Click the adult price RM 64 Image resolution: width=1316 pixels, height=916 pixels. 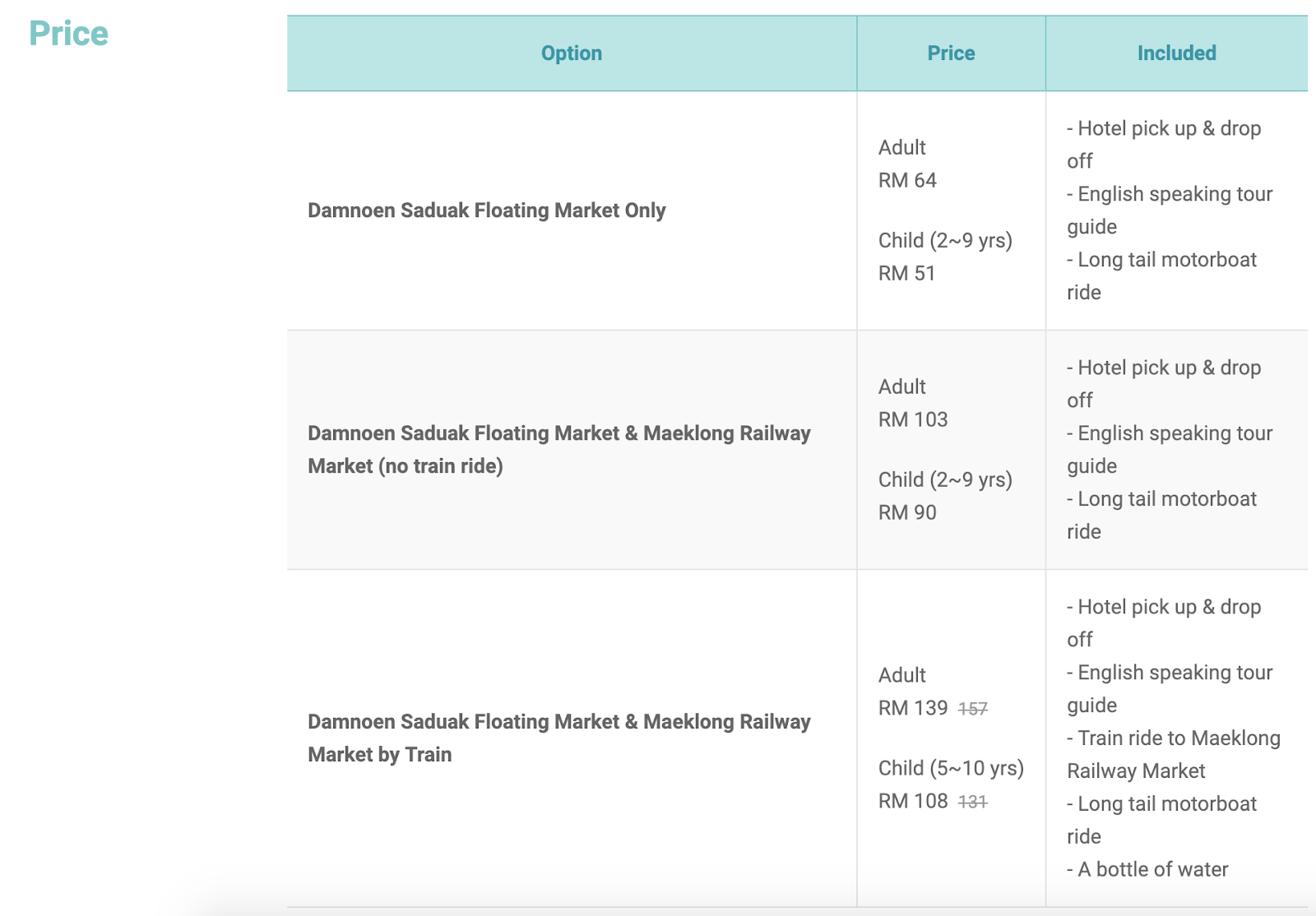[x=907, y=180]
